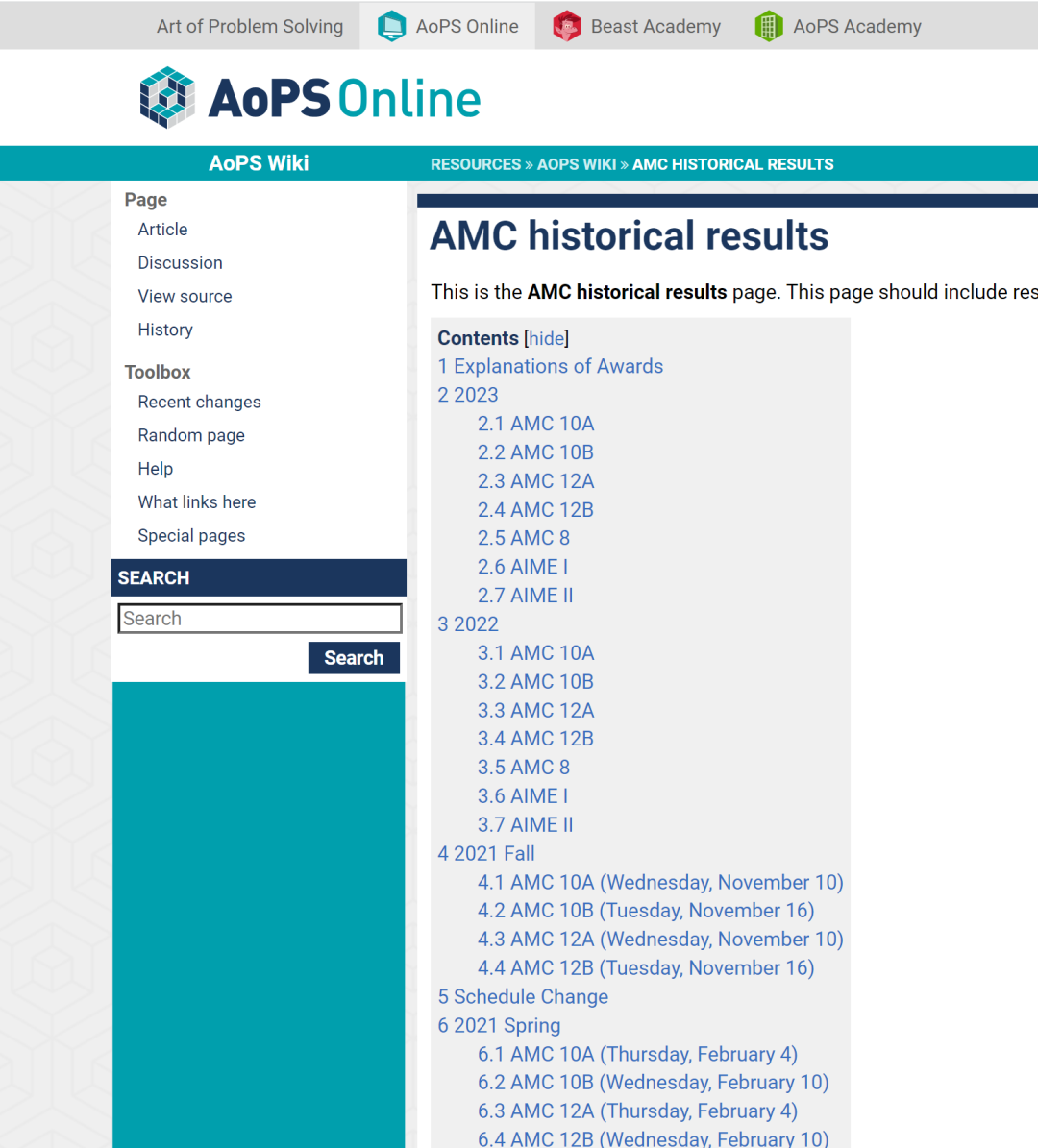
Task: Focus the wiki Search input field
Action: 260,619
